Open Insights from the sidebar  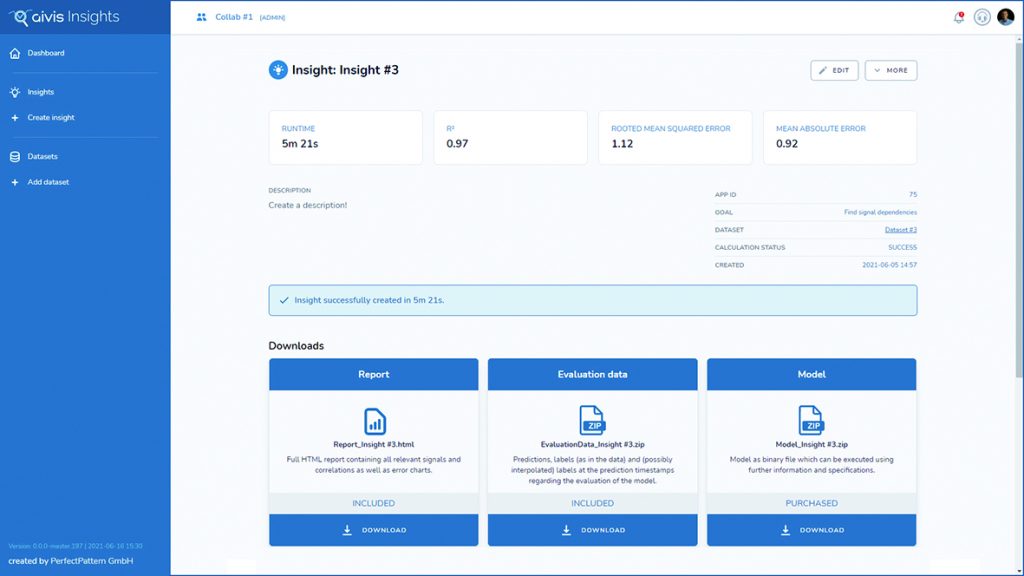[41, 92]
